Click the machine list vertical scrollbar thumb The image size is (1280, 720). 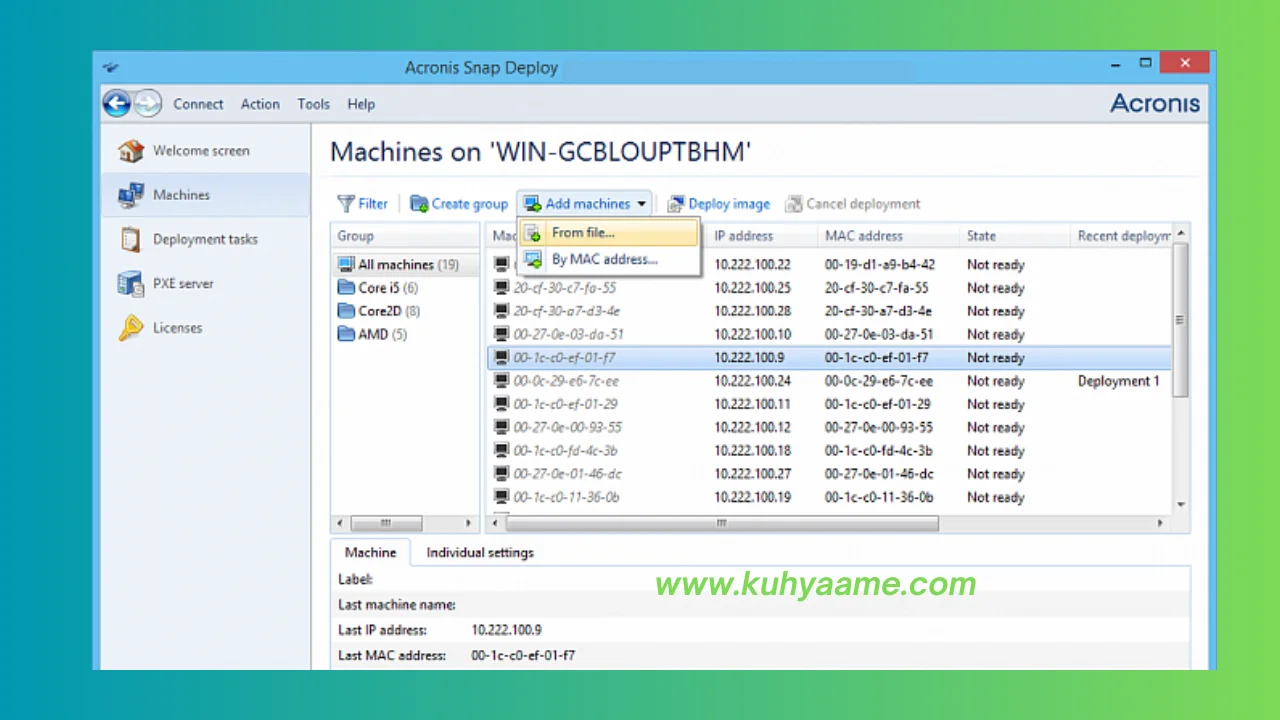tap(1180, 320)
